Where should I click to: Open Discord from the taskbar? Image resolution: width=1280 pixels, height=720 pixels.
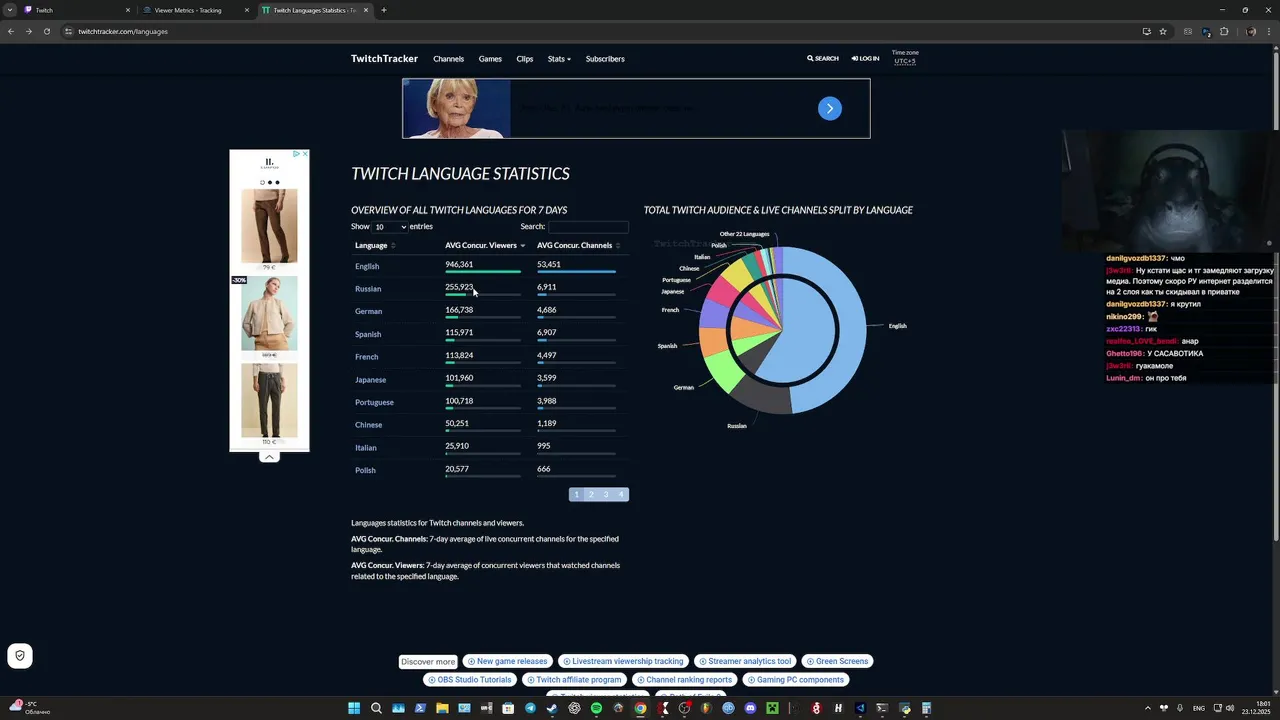click(x=750, y=708)
